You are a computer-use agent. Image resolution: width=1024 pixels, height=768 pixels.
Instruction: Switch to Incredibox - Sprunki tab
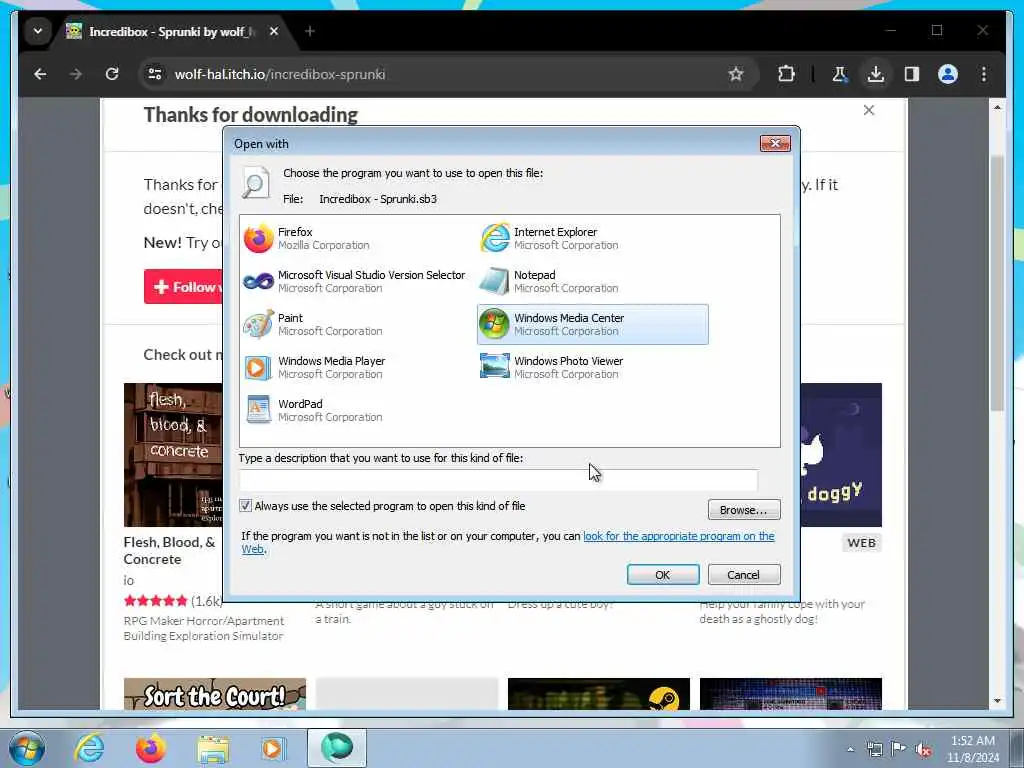point(169,31)
